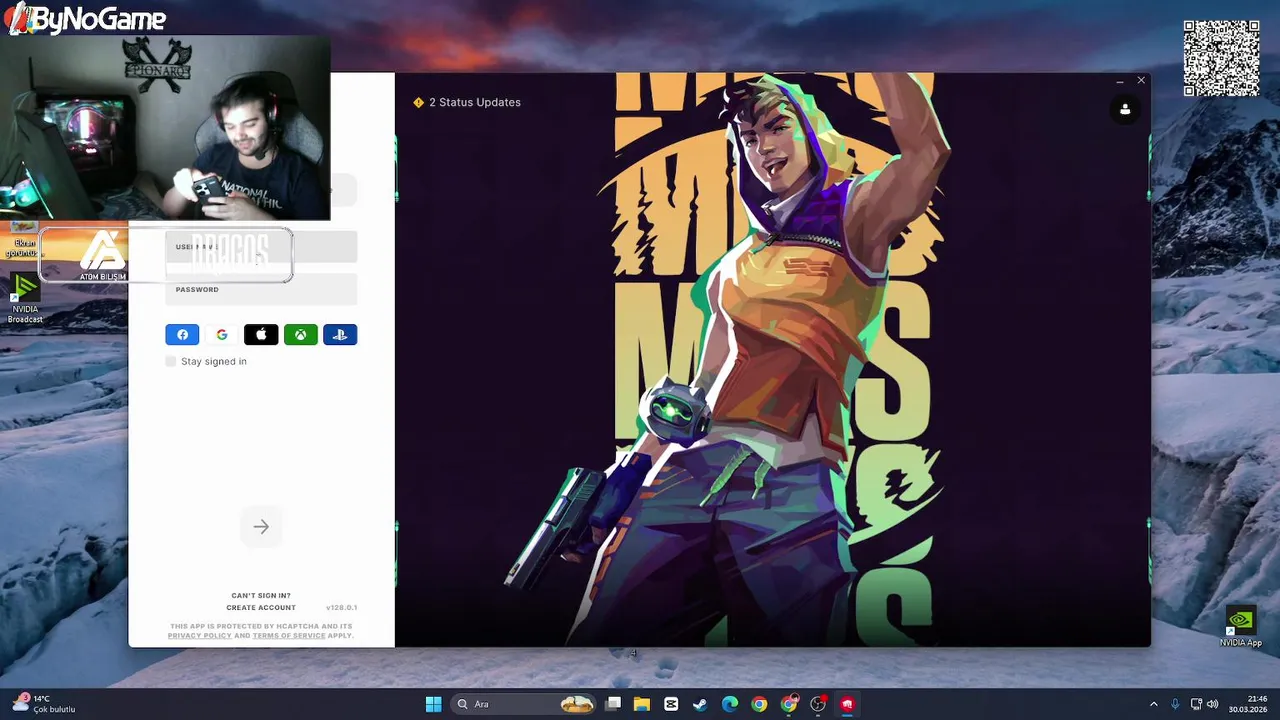The width and height of the screenshot is (1280, 720).
Task: Sign in with Facebook
Action: point(182,335)
